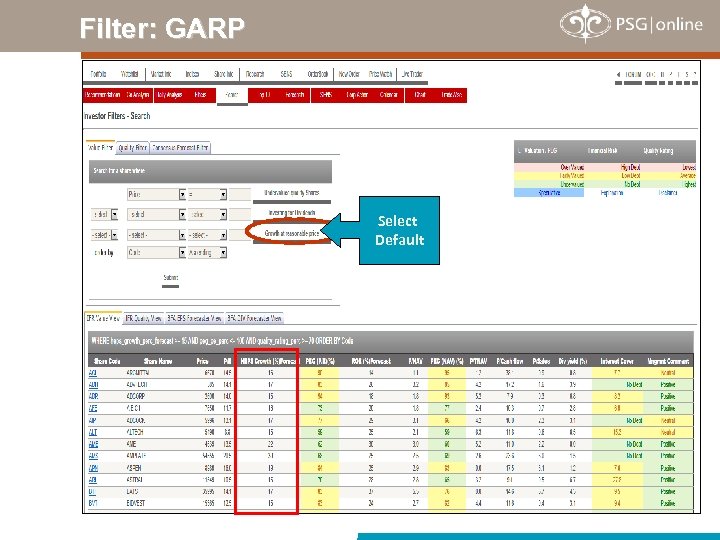Switch to the Quality View results tab
The height and width of the screenshot is (540, 720).
[144, 318]
